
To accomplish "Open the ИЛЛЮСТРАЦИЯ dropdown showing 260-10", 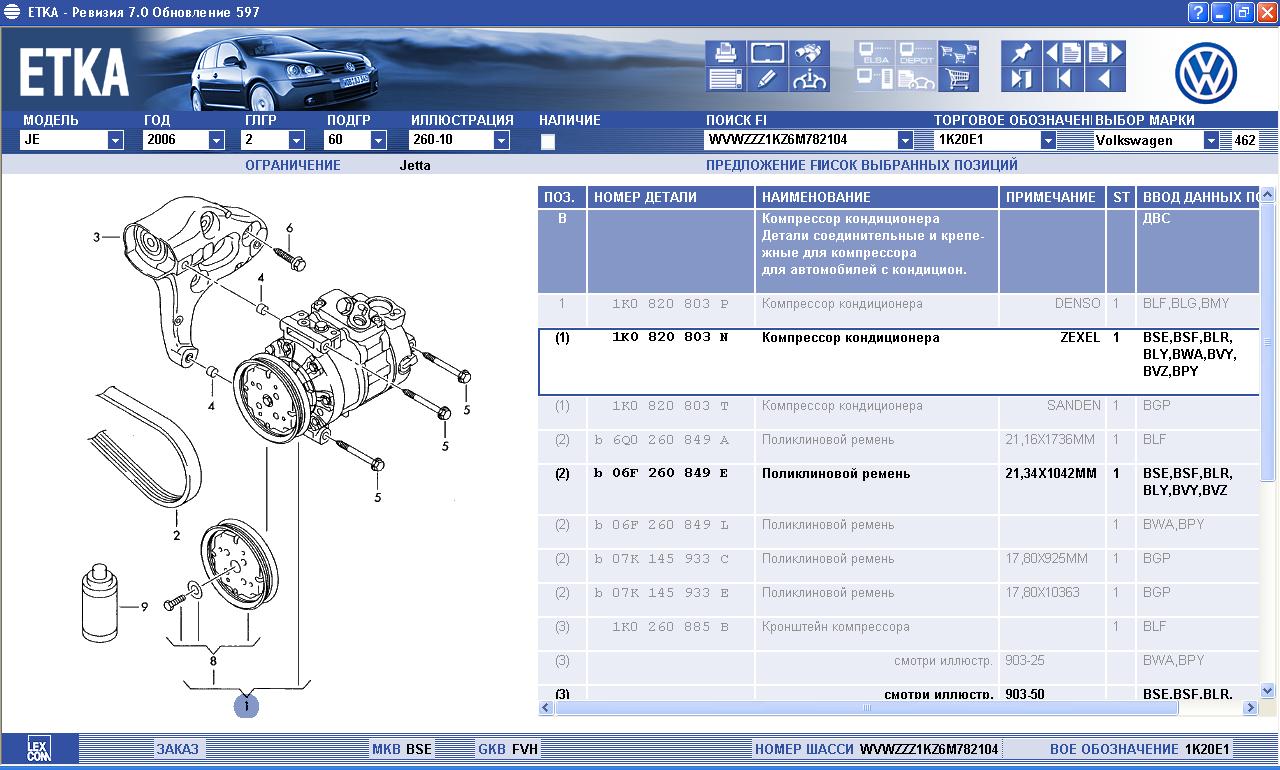I will coord(501,141).
